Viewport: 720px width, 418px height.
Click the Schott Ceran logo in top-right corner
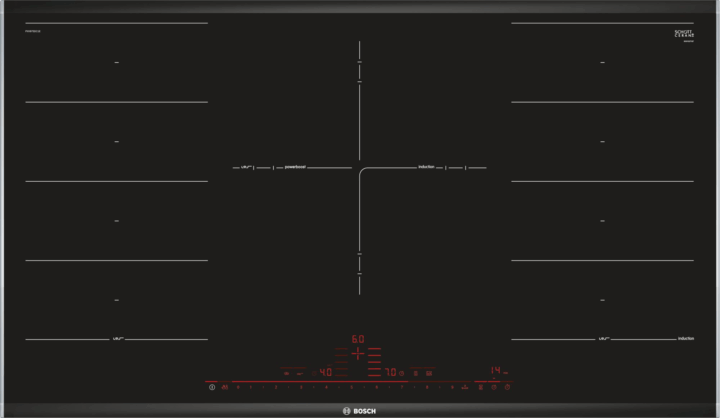click(x=684, y=36)
